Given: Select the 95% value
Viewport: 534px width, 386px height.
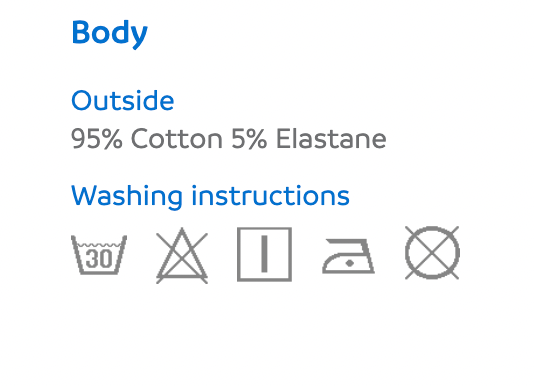Looking at the screenshot, I should [x=97, y=139].
